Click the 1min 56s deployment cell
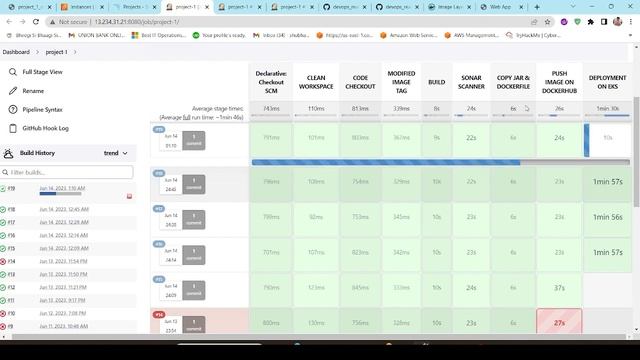This screenshot has width=640, height=360. [607, 217]
